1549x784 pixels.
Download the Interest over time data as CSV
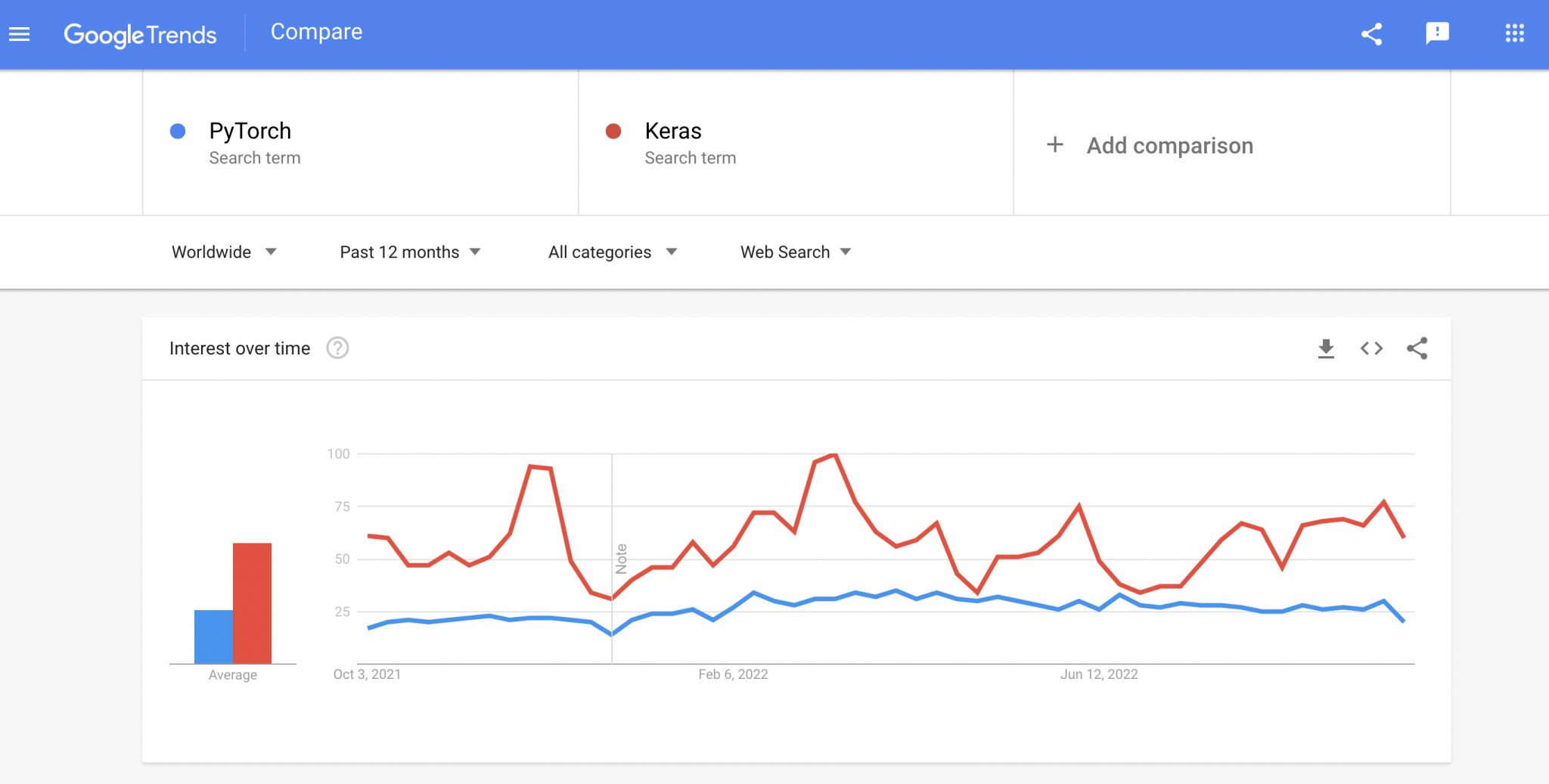[1326, 348]
